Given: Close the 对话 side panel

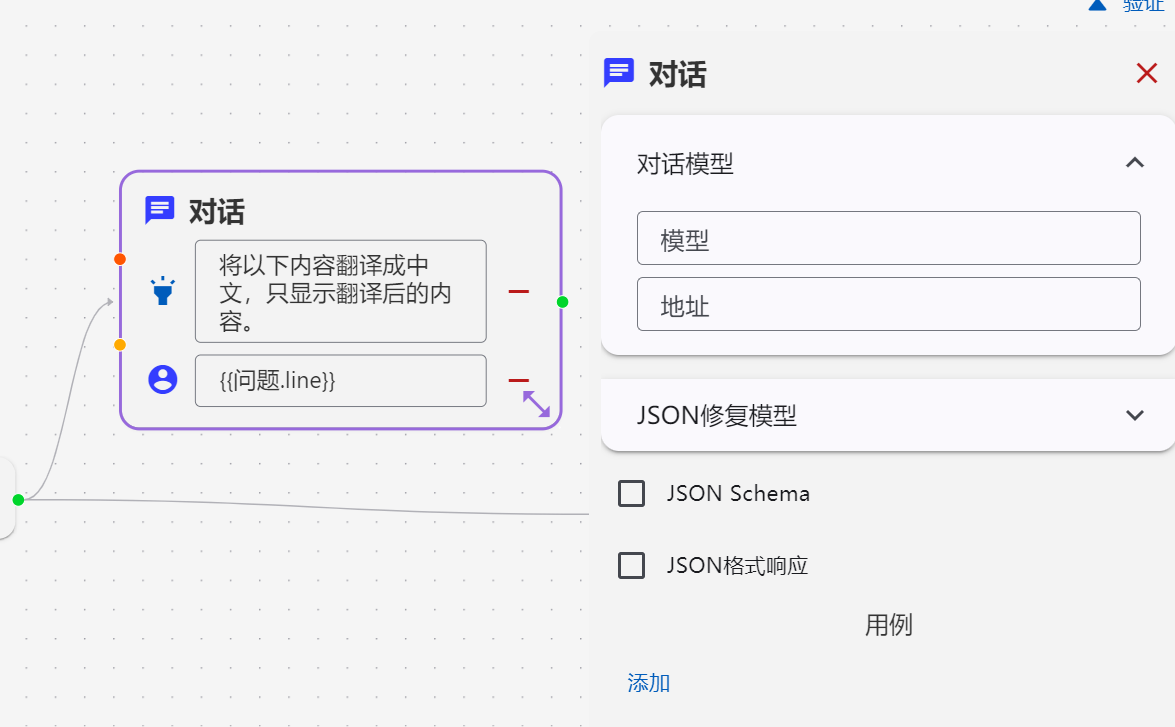Looking at the screenshot, I should coord(1147,73).
